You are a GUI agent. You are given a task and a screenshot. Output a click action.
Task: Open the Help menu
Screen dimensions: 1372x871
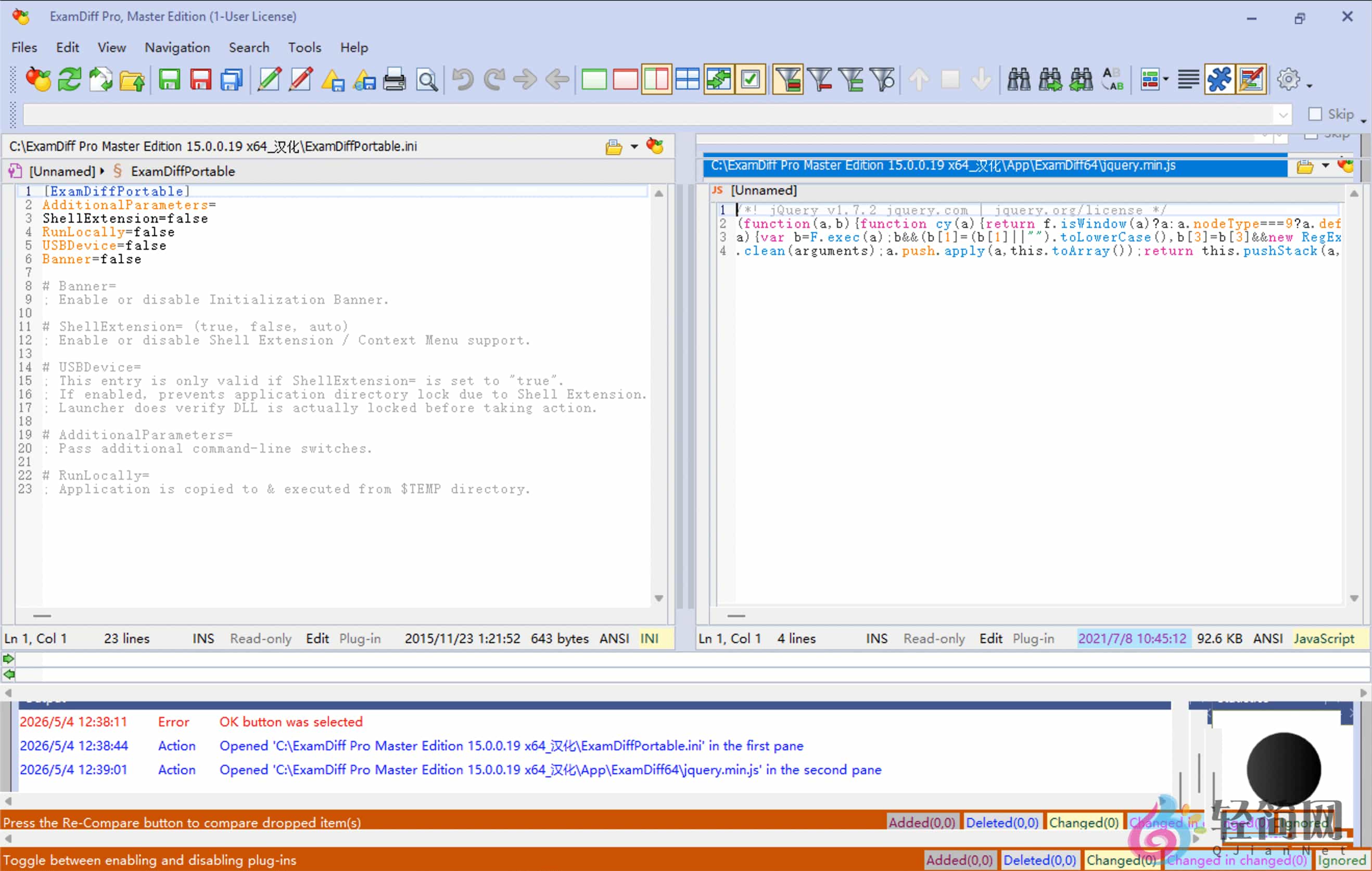(x=354, y=47)
